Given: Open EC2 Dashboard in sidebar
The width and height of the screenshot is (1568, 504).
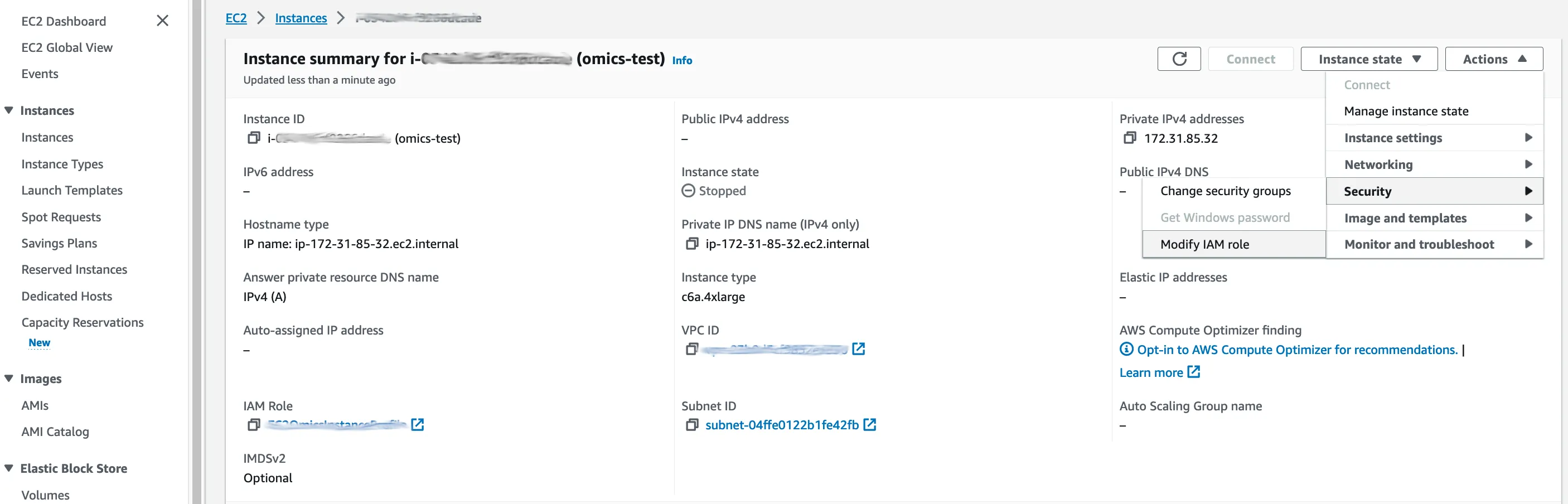Looking at the screenshot, I should (64, 21).
